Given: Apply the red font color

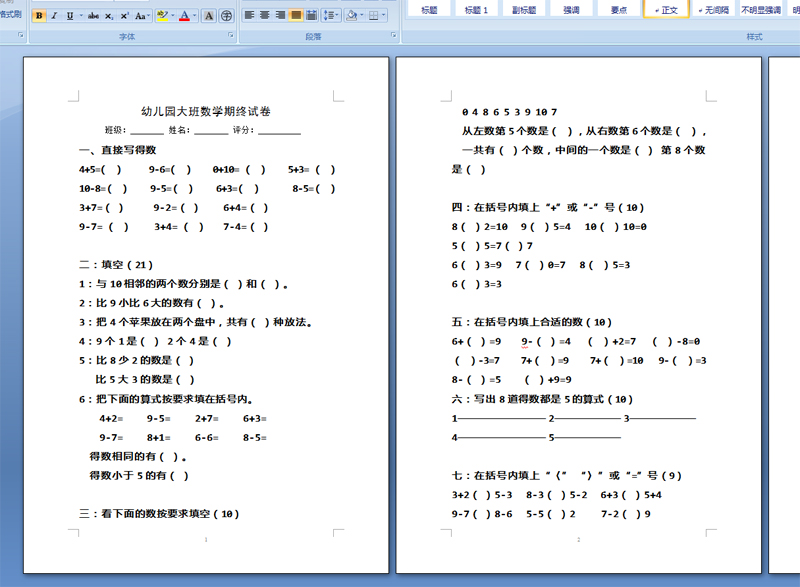Looking at the screenshot, I should click(x=185, y=16).
